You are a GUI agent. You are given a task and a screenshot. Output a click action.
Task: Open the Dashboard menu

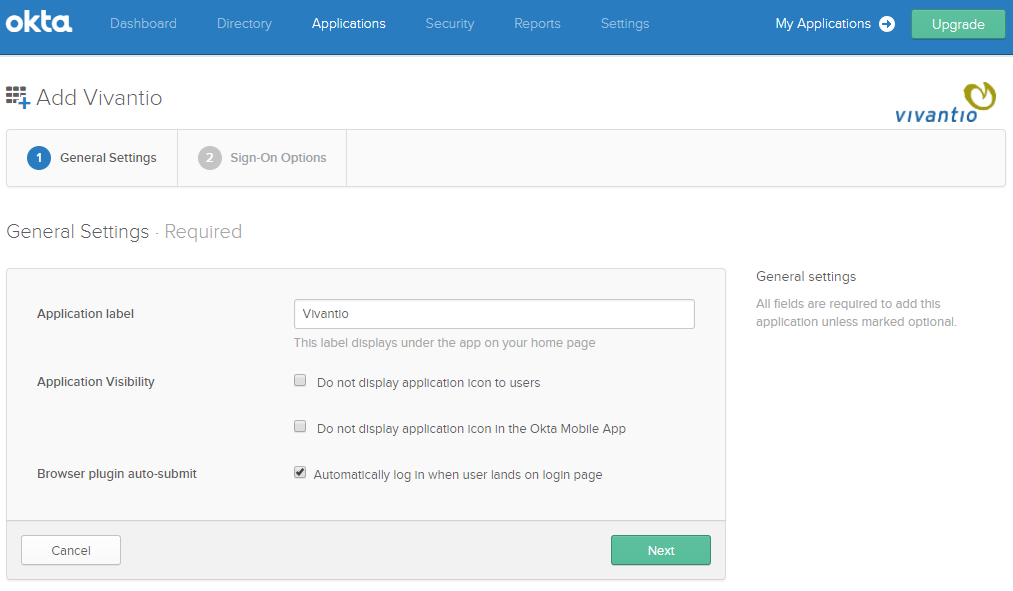pos(143,24)
